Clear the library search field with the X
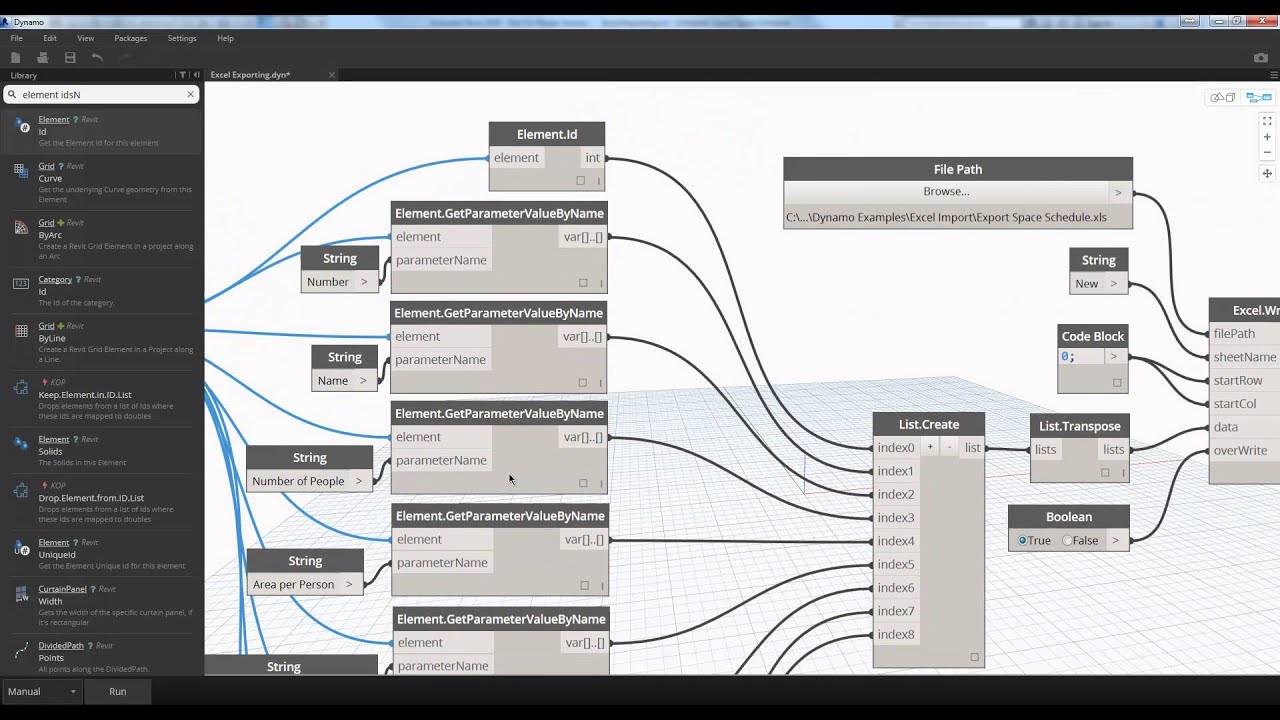1280x720 pixels. click(x=190, y=94)
